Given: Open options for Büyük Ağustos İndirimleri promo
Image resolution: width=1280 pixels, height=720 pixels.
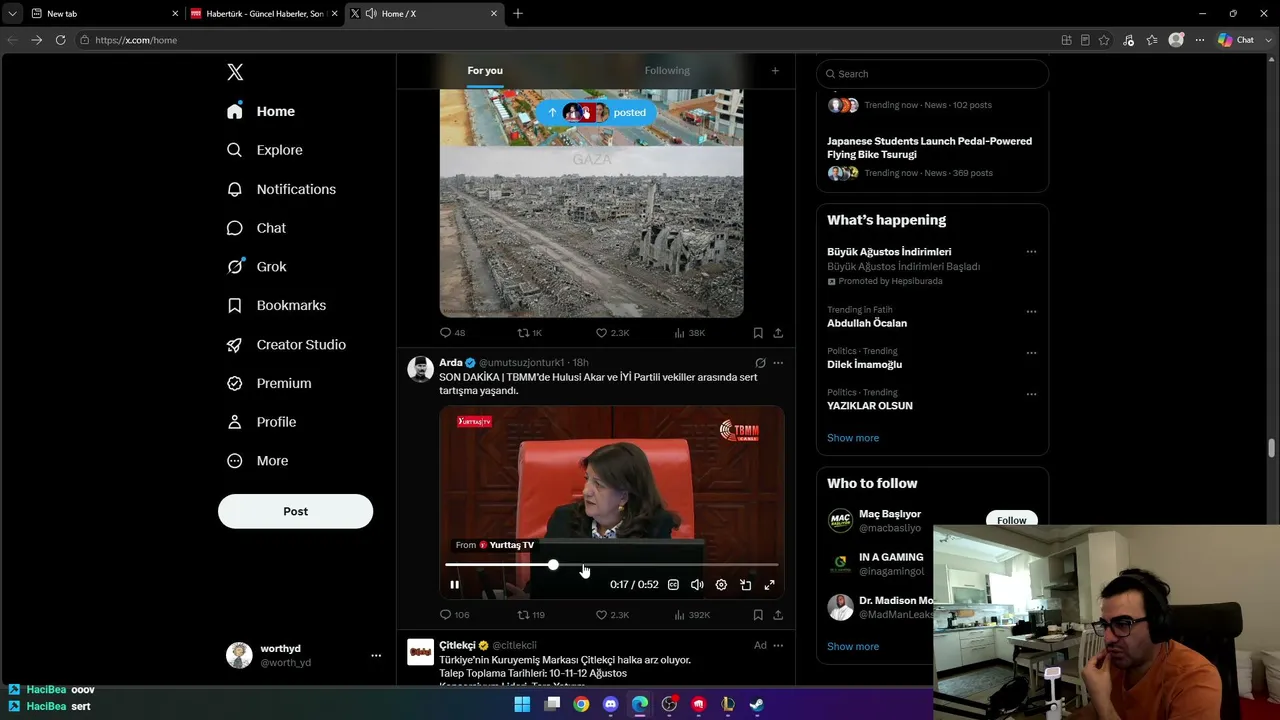Looking at the screenshot, I should pos(1031,252).
